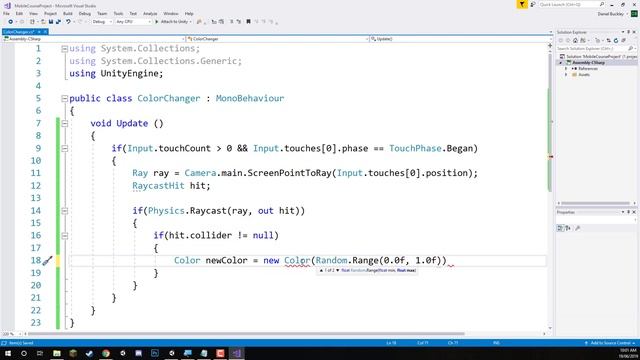The image size is (640, 360).
Task: Click the Quick Launch search field
Action: tap(571, 4)
